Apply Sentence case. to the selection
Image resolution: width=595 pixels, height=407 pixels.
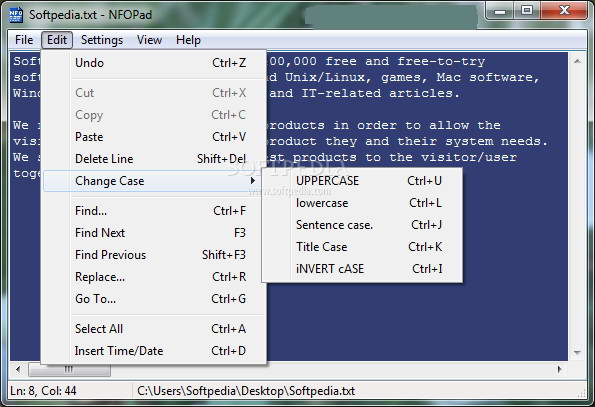[362, 225]
